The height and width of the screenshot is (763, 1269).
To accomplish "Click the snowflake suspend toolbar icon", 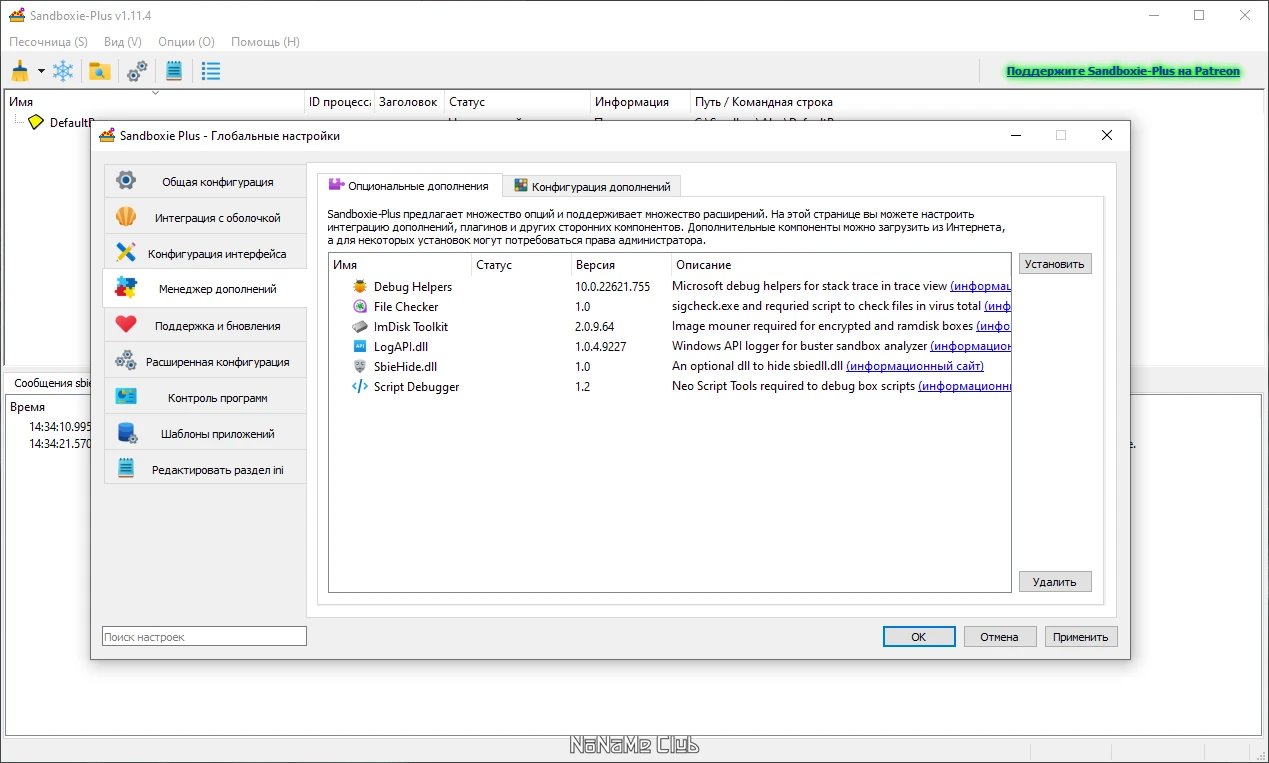I will (x=63, y=71).
